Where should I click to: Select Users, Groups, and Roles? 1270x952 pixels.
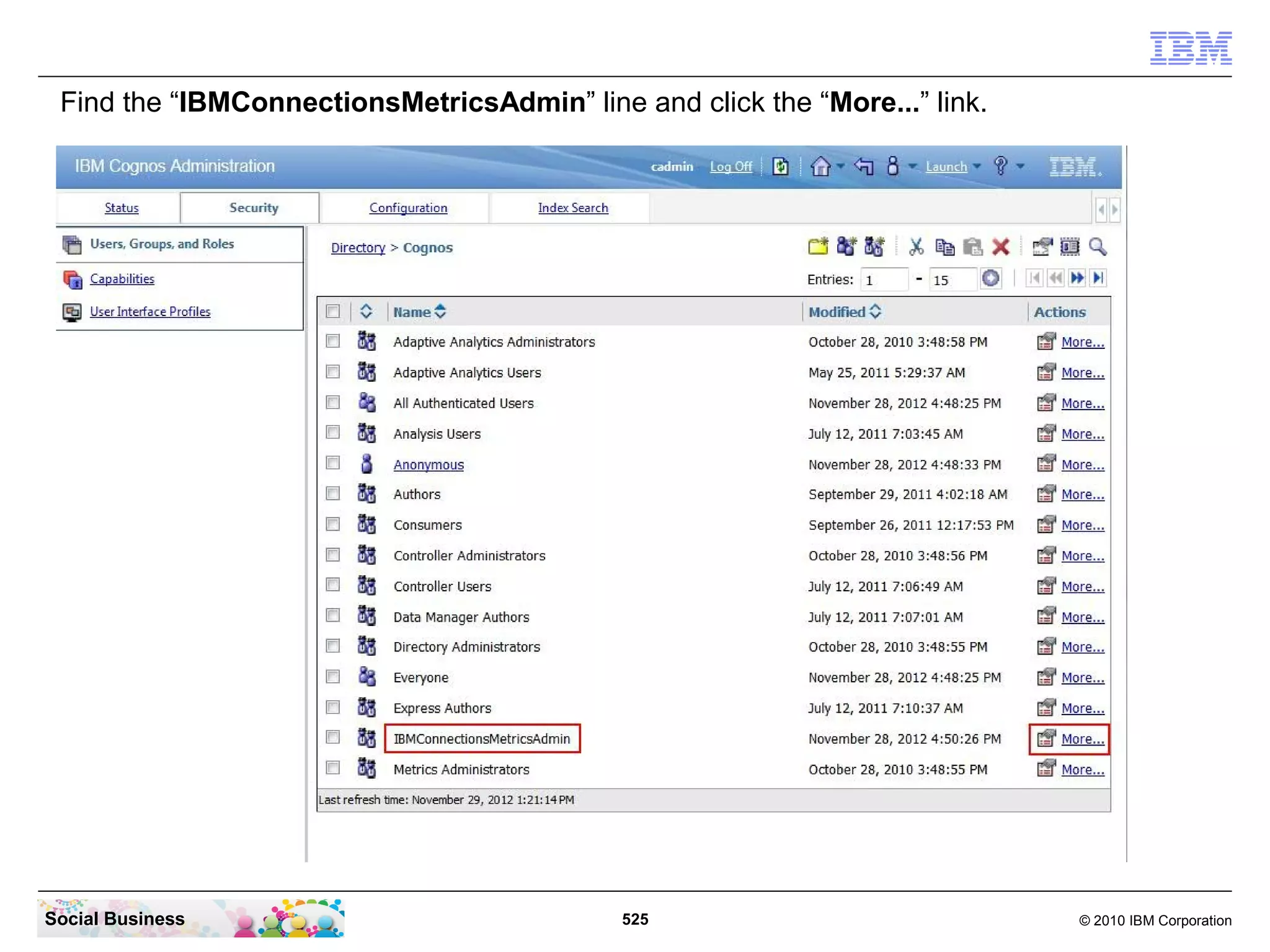click(162, 244)
